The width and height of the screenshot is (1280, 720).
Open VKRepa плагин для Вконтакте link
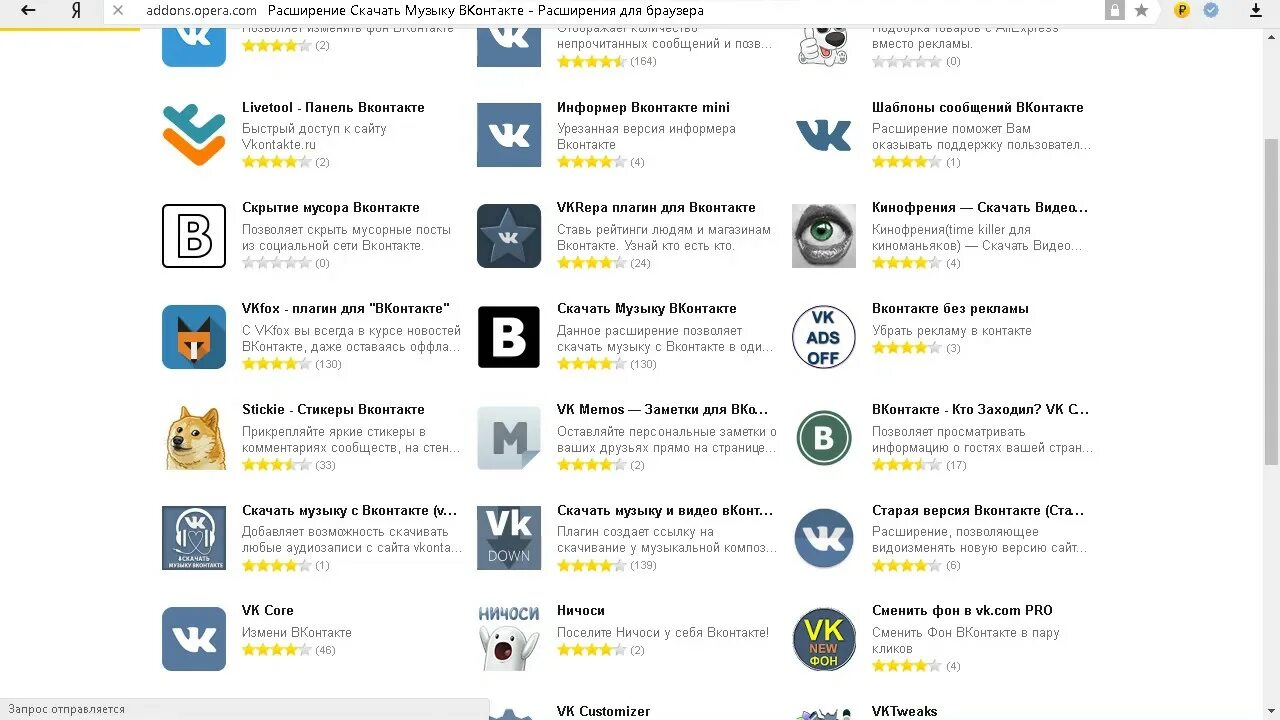tap(656, 208)
